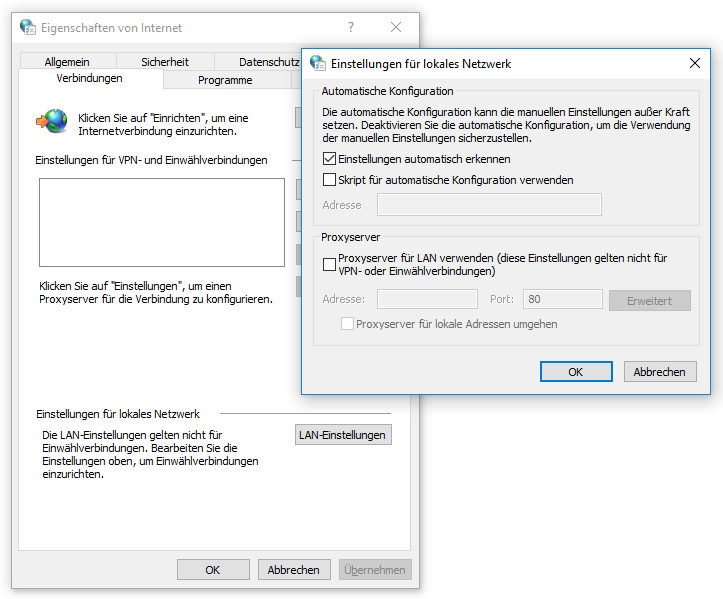The width and height of the screenshot is (723, 599).
Task: Click the Port field showing 80
Action: pyautogui.click(x=563, y=299)
